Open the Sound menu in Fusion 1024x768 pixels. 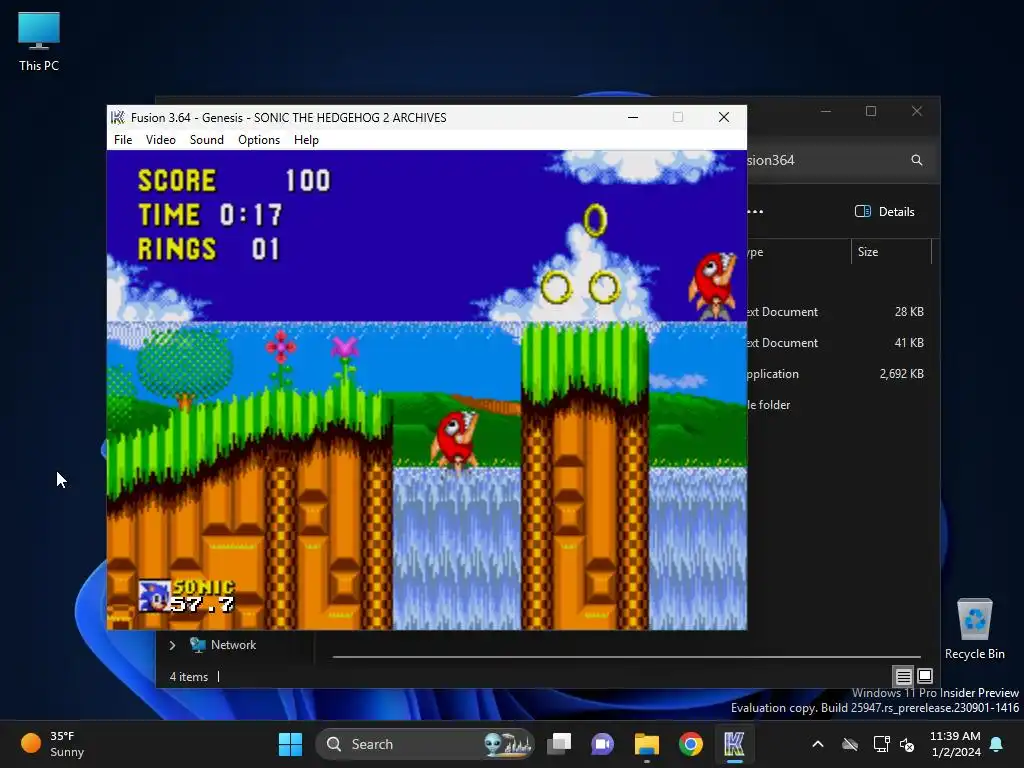pos(206,140)
